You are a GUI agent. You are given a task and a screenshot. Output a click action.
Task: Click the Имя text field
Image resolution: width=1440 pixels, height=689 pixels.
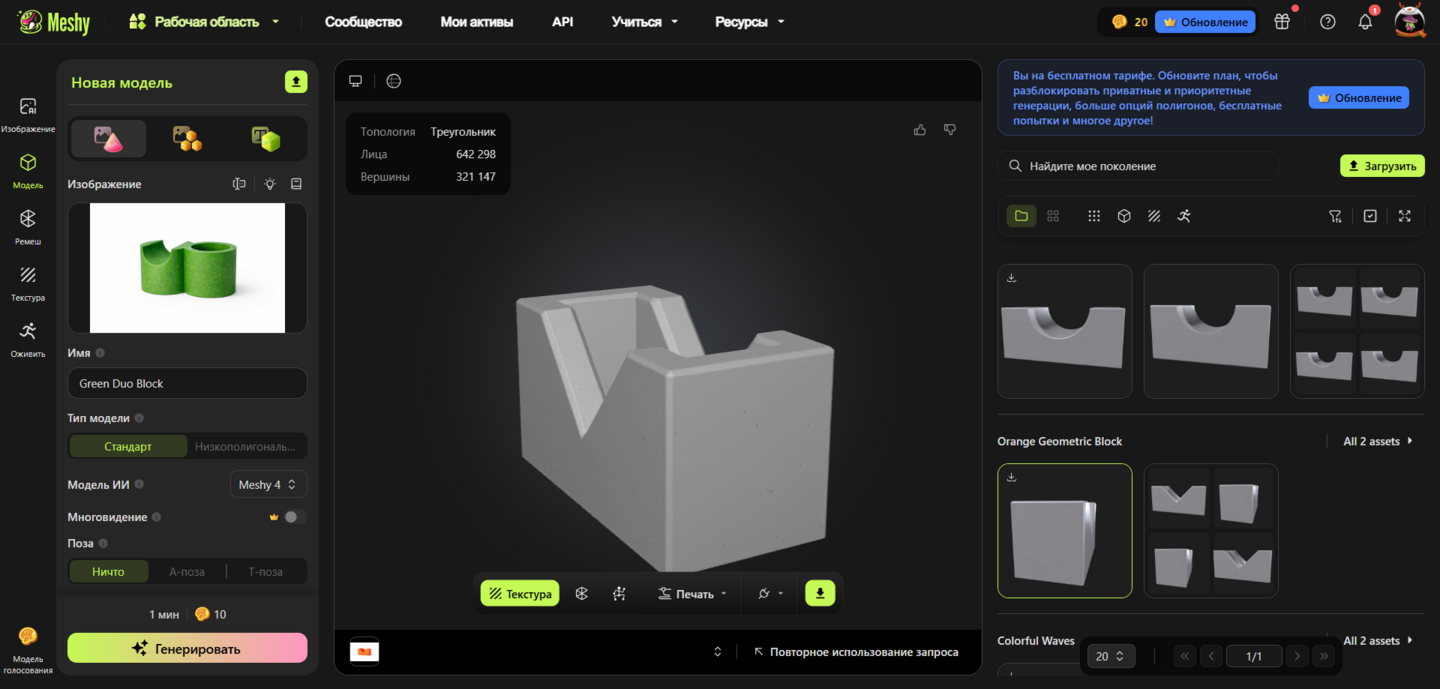(x=187, y=383)
